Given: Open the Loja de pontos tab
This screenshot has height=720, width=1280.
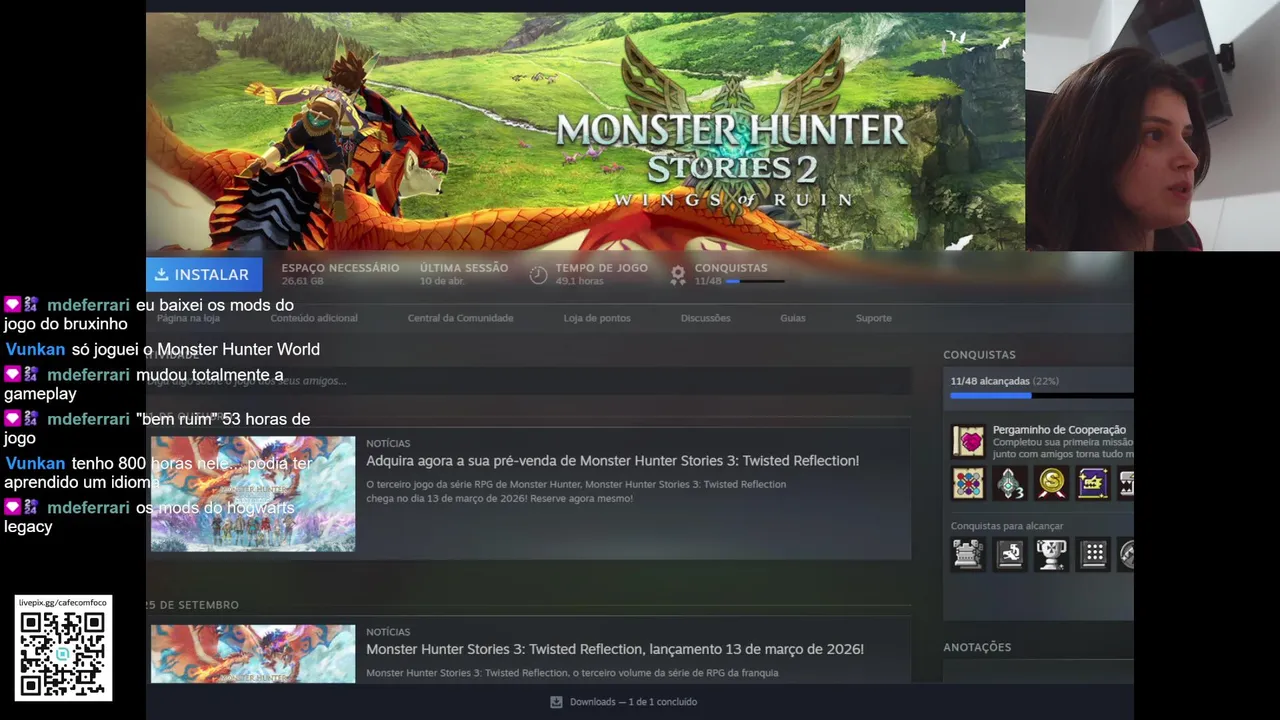Looking at the screenshot, I should [597, 318].
